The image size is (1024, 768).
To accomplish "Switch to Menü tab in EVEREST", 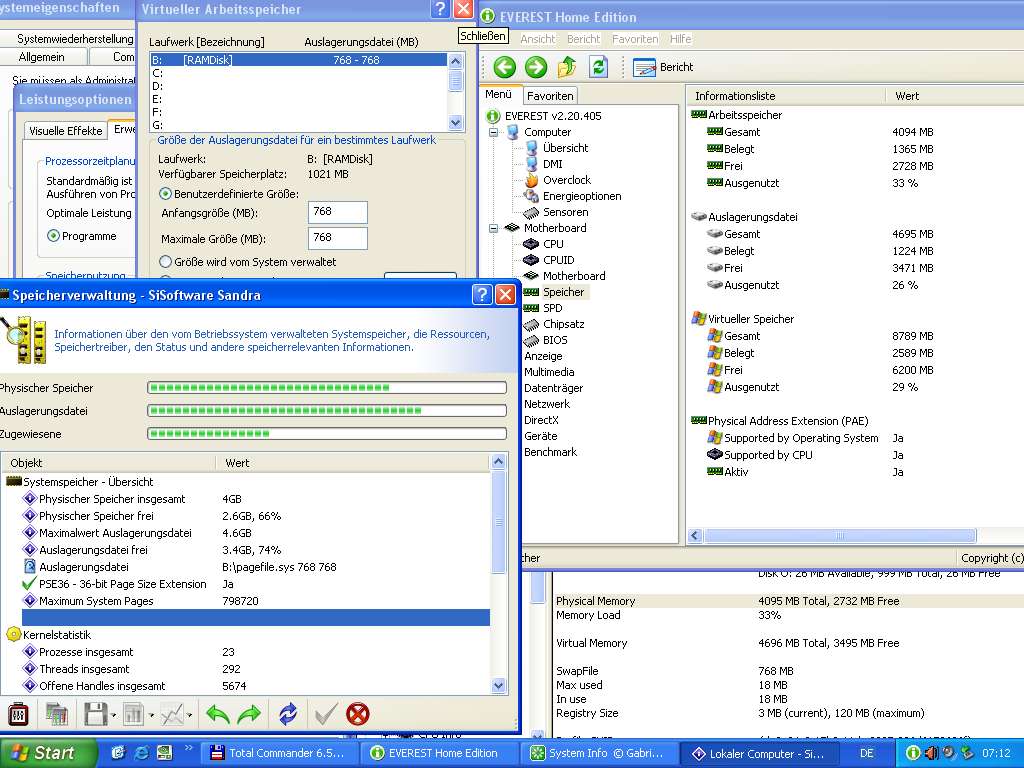I will pyautogui.click(x=498, y=94).
